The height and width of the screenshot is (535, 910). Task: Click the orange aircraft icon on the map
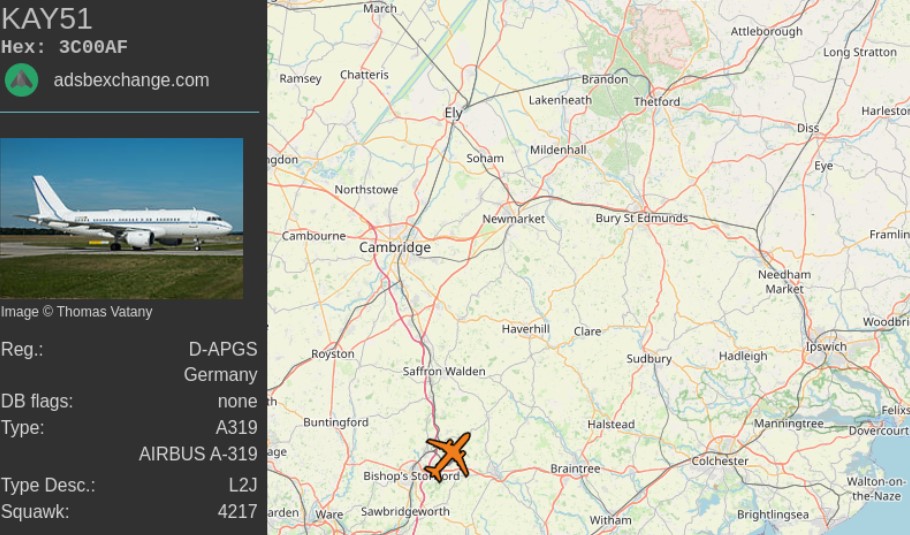pyautogui.click(x=448, y=457)
